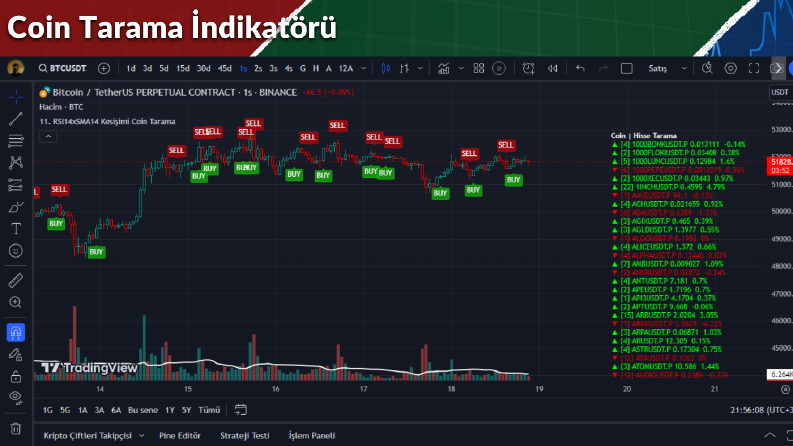Select the brush drawing tool
Image resolution: width=793 pixels, height=446 pixels.
point(16,207)
